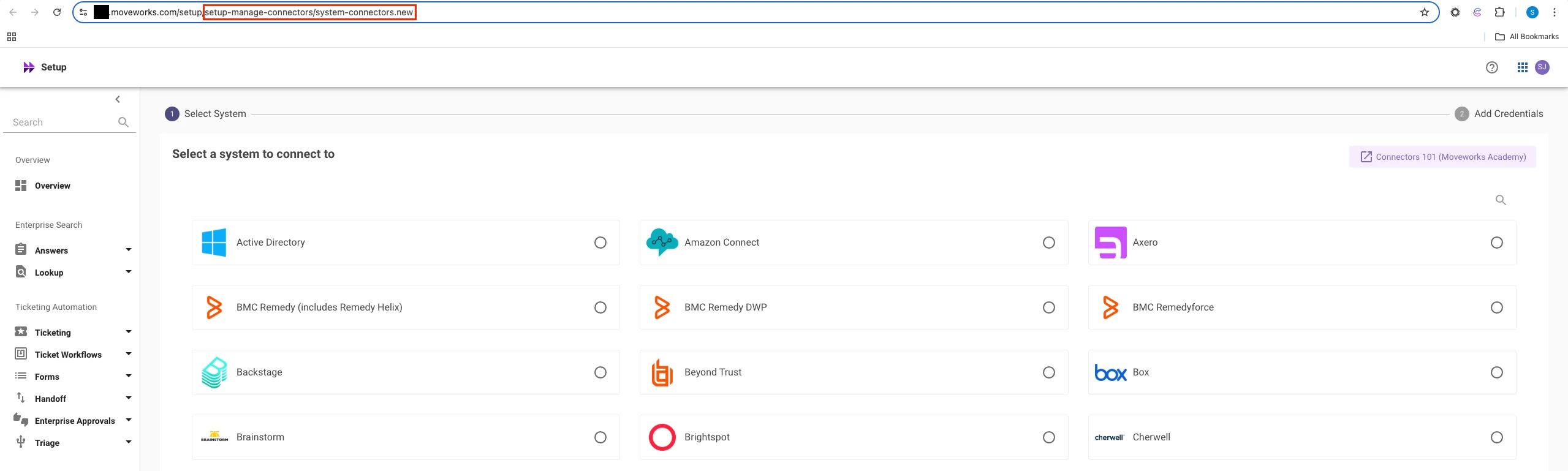Click the sidebar search magnifier icon
This screenshot has height=471, width=1568.
123,122
